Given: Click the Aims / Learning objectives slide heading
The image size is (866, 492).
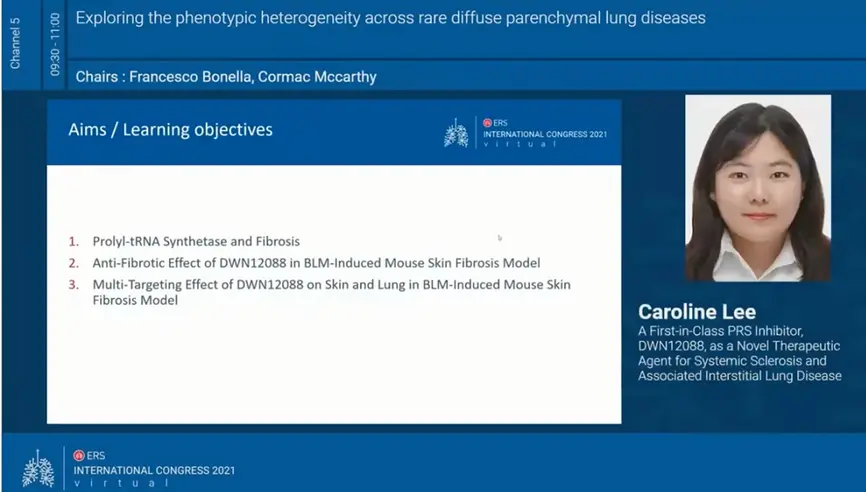Looking at the screenshot, I should (170, 130).
